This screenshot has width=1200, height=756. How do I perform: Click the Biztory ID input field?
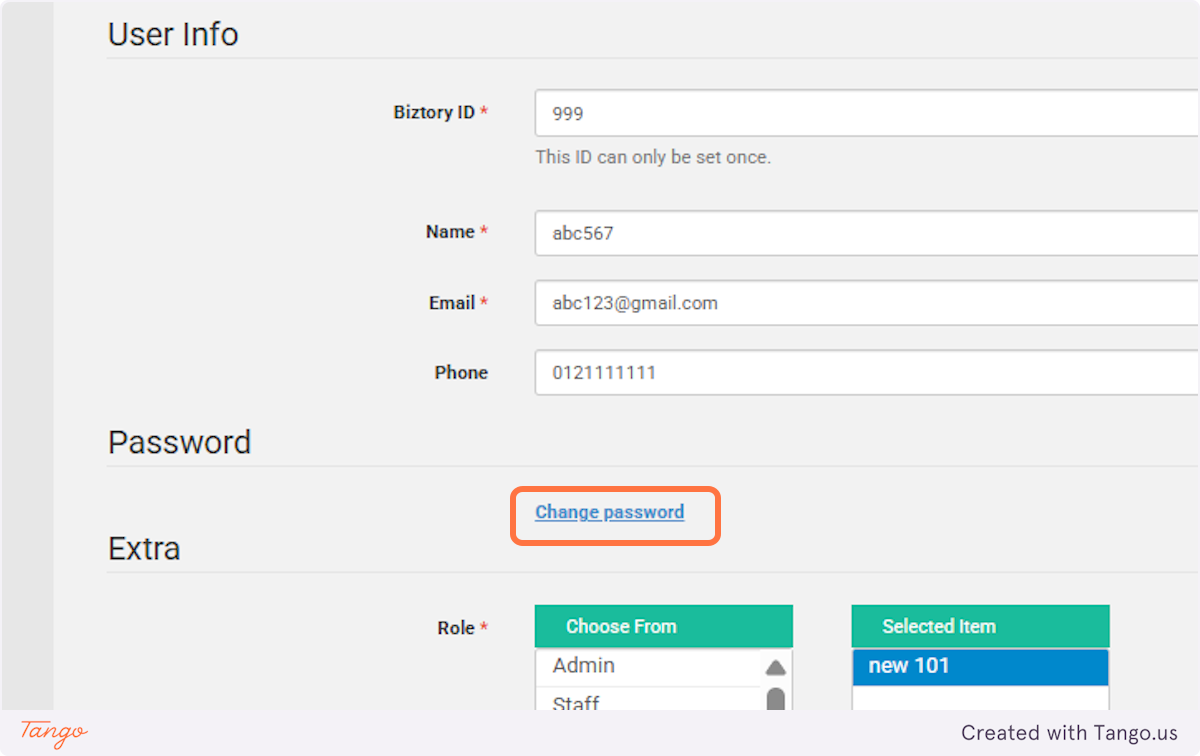pos(867,113)
